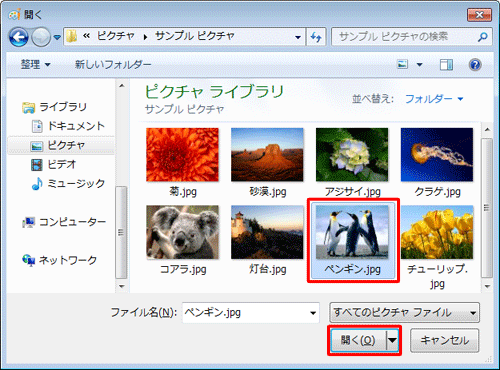The height and width of the screenshot is (370, 500).
Task: Select the 灯台.jpg thumbnail
Action: [x=267, y=232]
